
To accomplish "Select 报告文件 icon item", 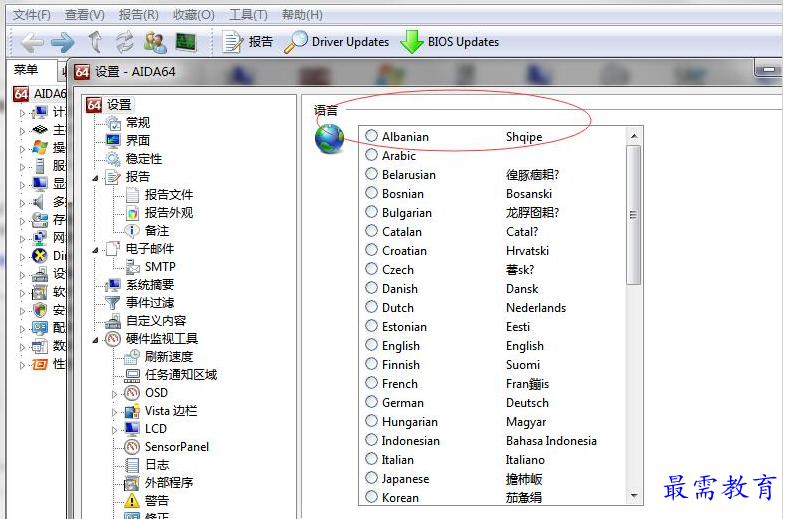I will click(132, 195).
